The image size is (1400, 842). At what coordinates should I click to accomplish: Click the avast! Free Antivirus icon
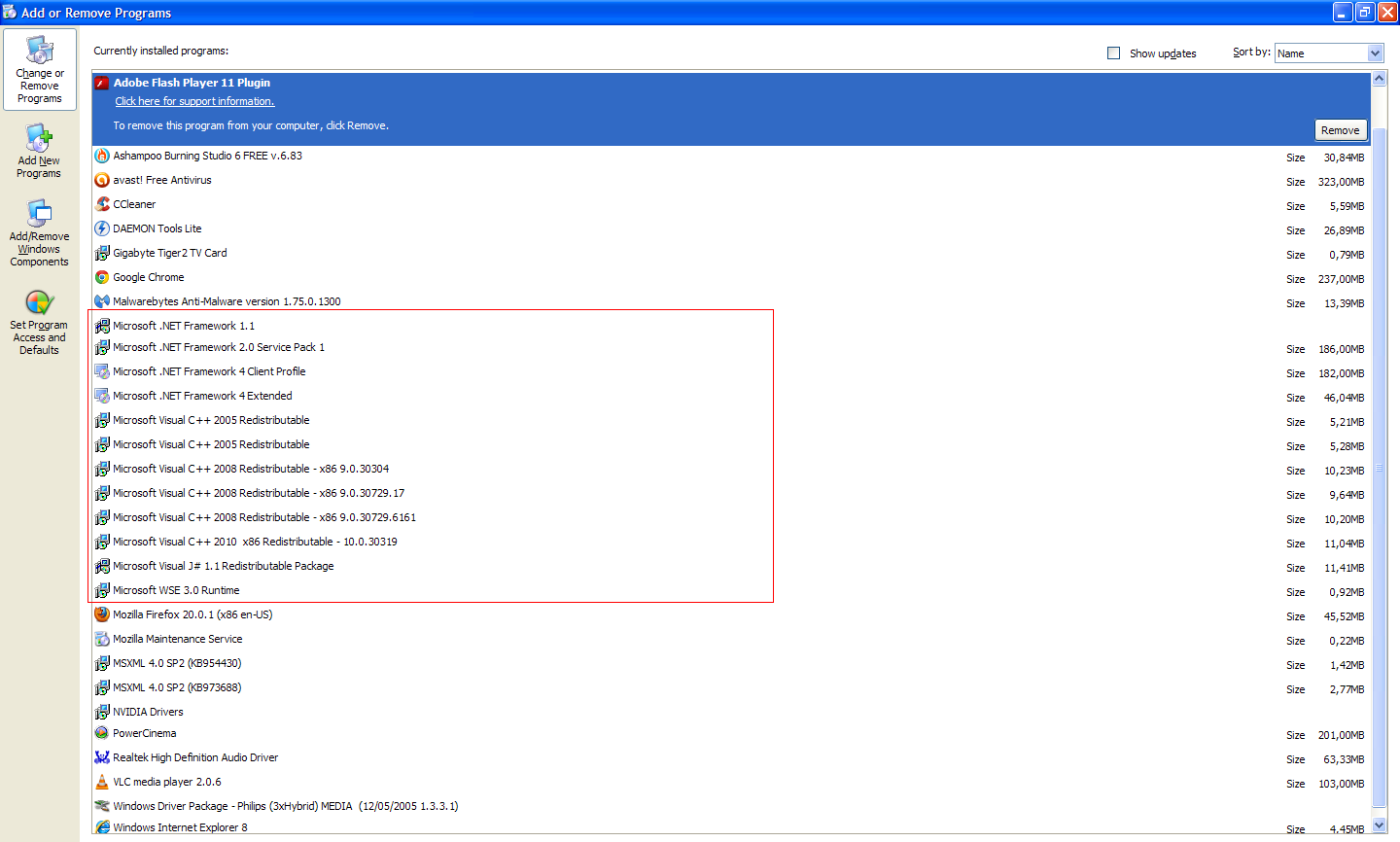point(102,180)
